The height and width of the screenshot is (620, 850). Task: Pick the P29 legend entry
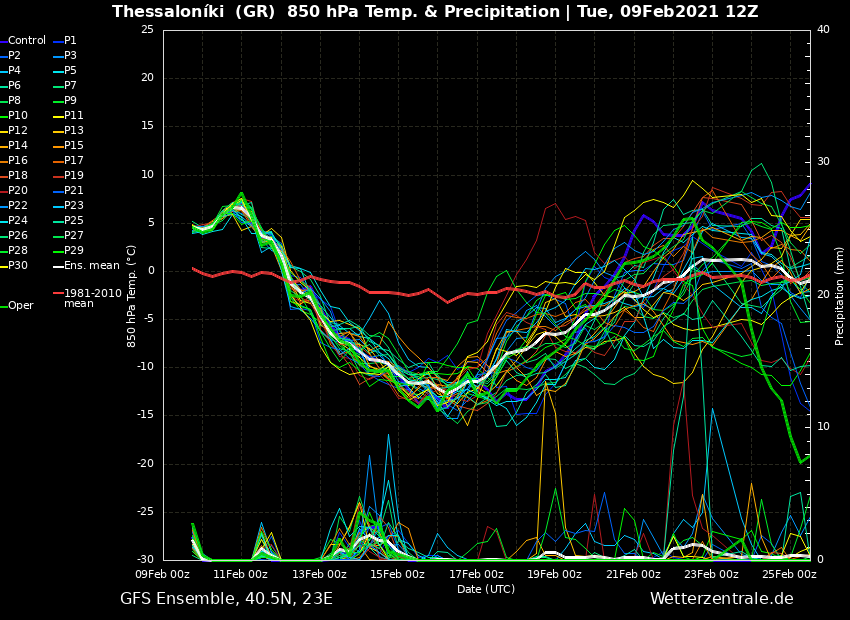pos(74,251)
